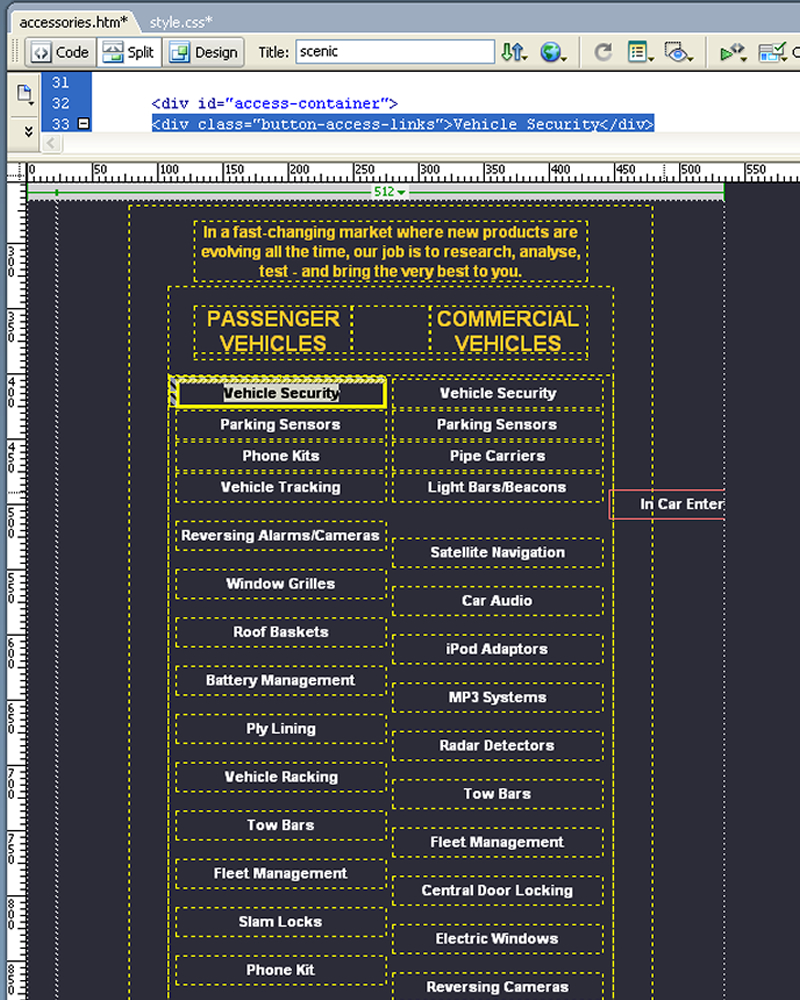
Task: Click the Car Audio box
Action: [498, 601]
